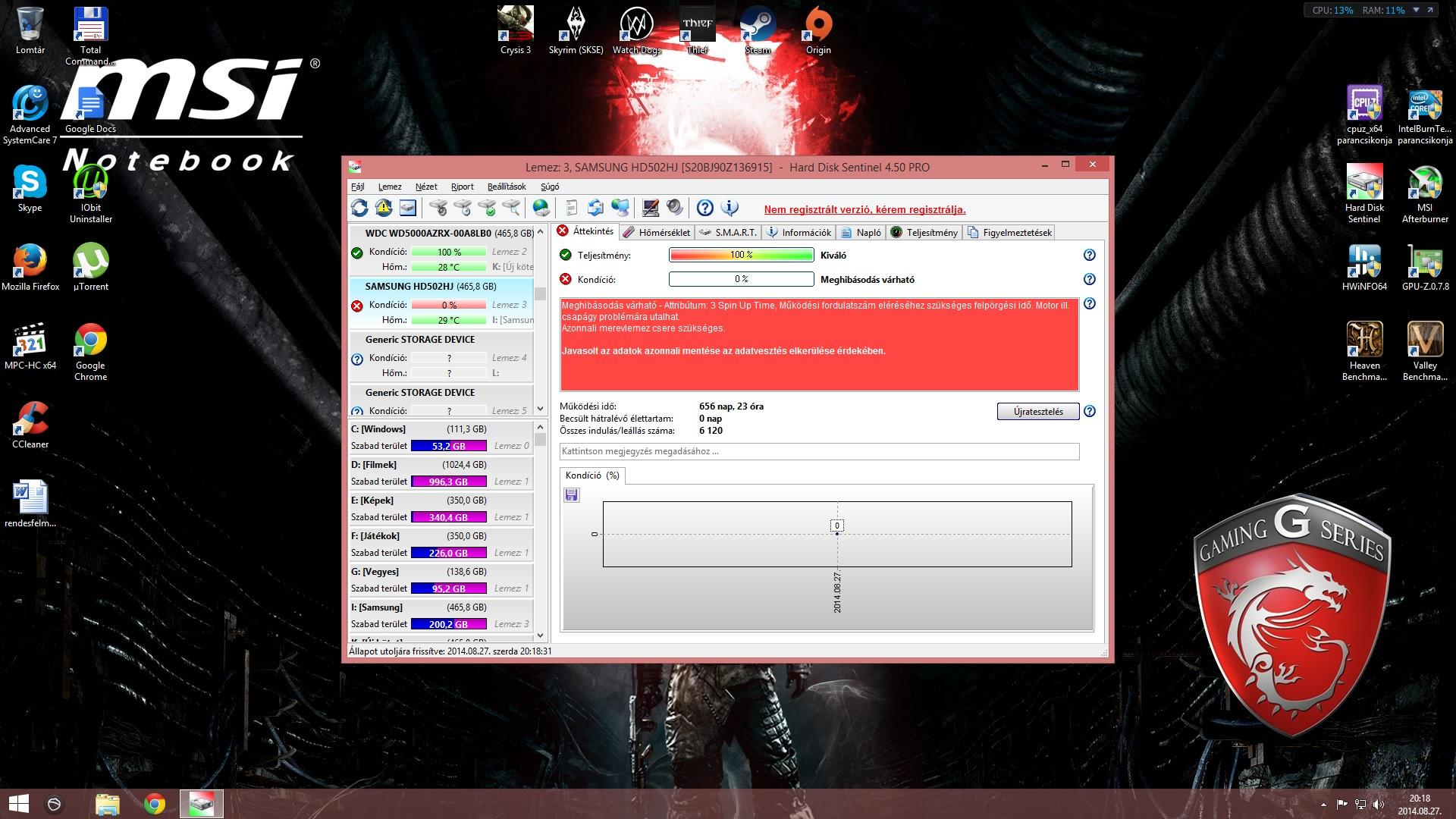Click disk icon with clock in toolbar
The height and width of the screenshot is (819, 1456).
point(462,208)
